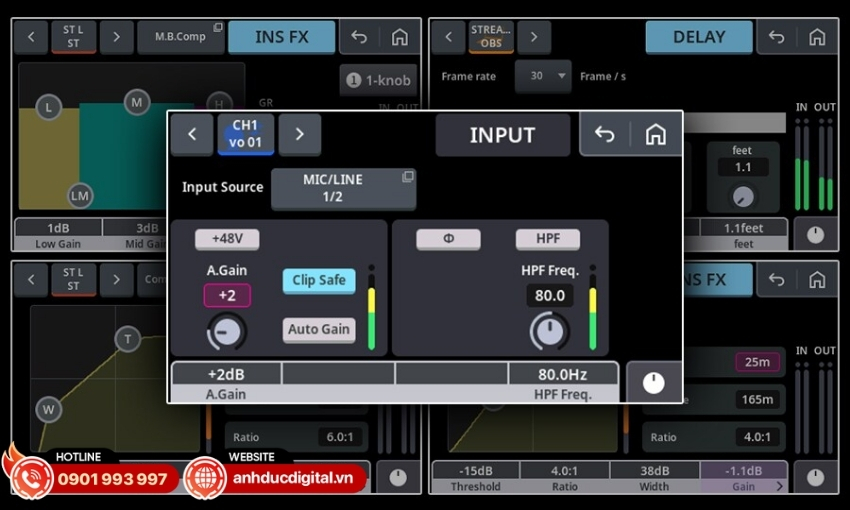This screenshot has width=850, height=510.
Task: Go to previous channel in INPUT screen
Action: point(192,134)
